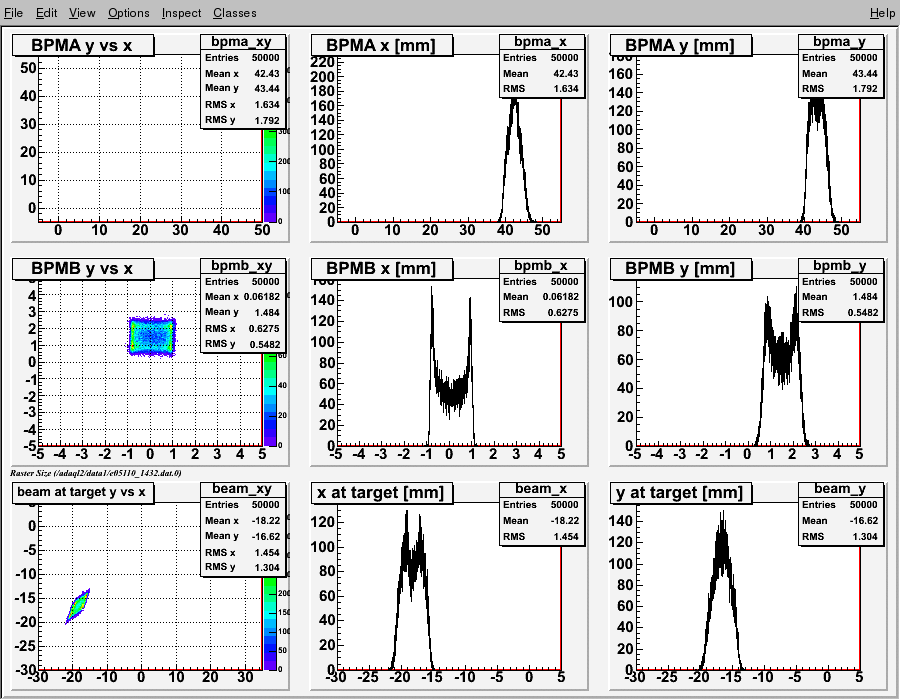
Task: Click 'RMS 1.634' in bpma_x stats
Action: pyautogui.click(x=541, y=88)
